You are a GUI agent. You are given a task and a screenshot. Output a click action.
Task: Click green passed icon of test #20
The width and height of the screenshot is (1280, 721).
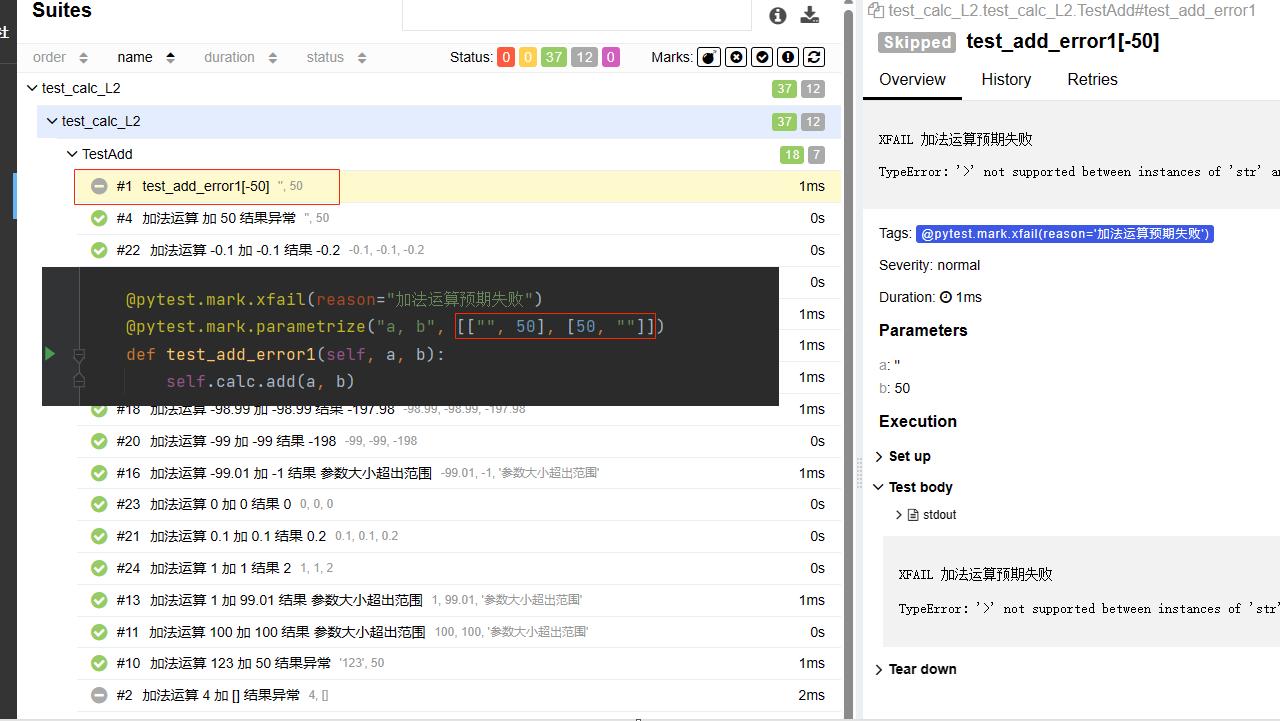(99, 441)
